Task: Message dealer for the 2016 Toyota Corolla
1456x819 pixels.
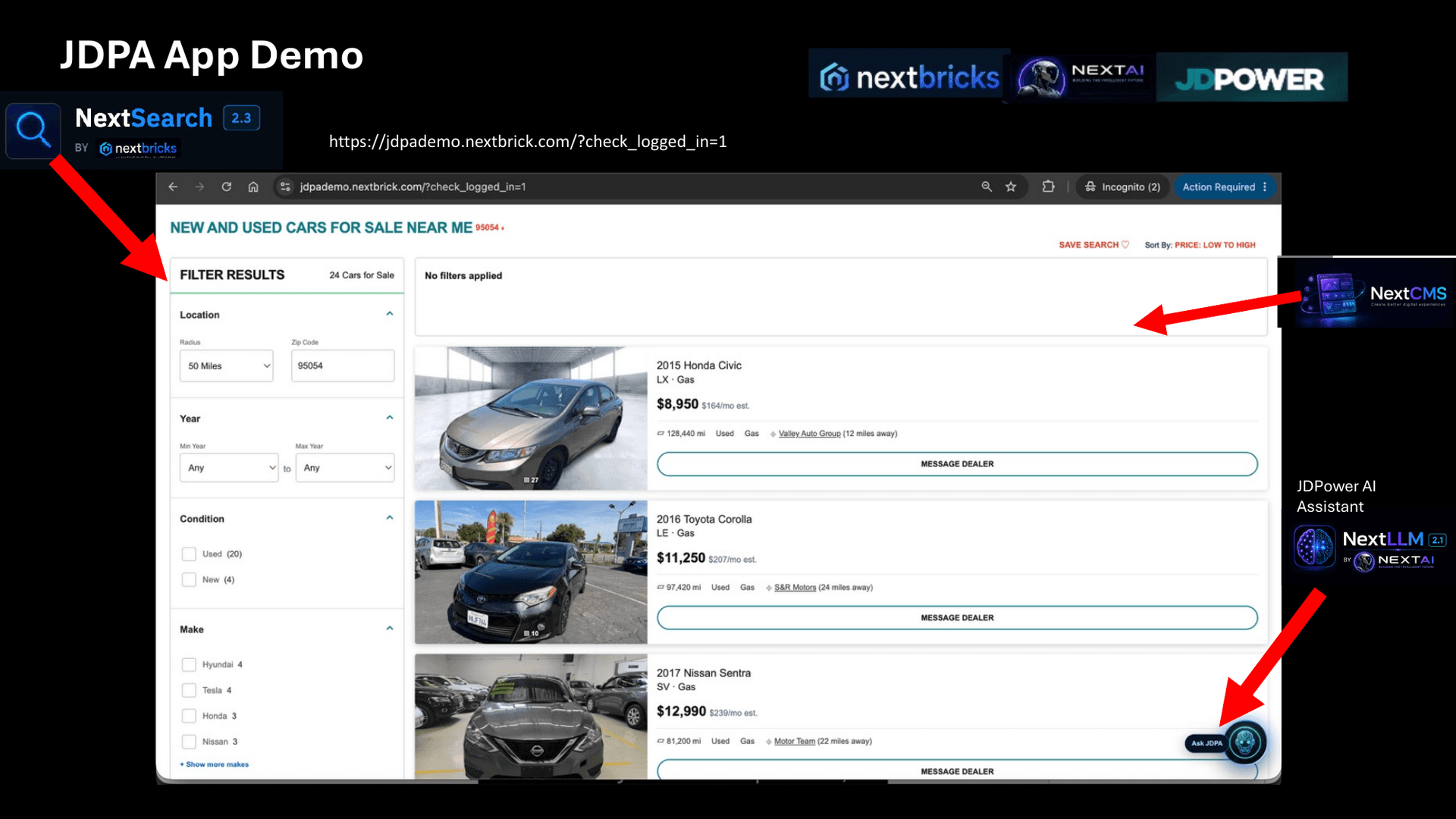Action: click(957, 618)
